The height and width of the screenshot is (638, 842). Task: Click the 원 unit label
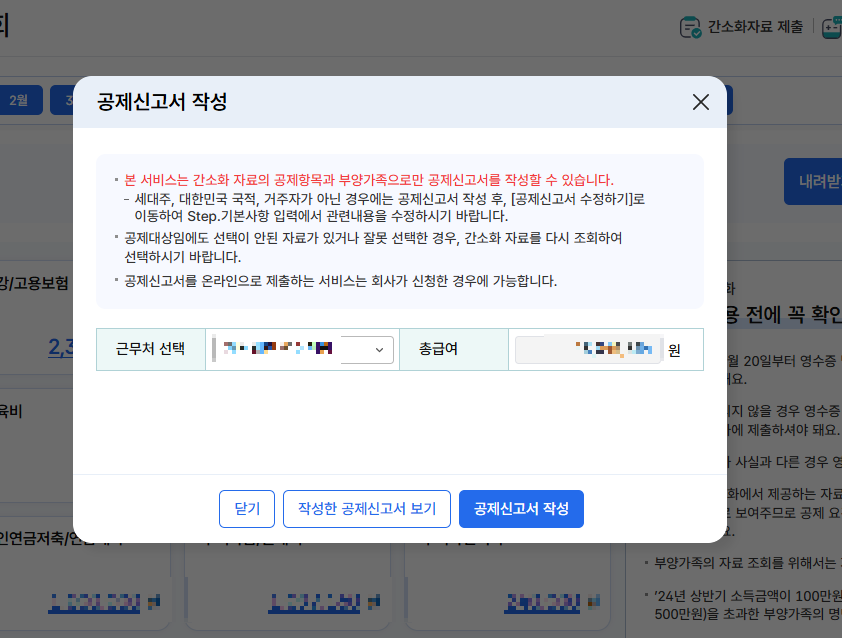(x=674, y=350)
